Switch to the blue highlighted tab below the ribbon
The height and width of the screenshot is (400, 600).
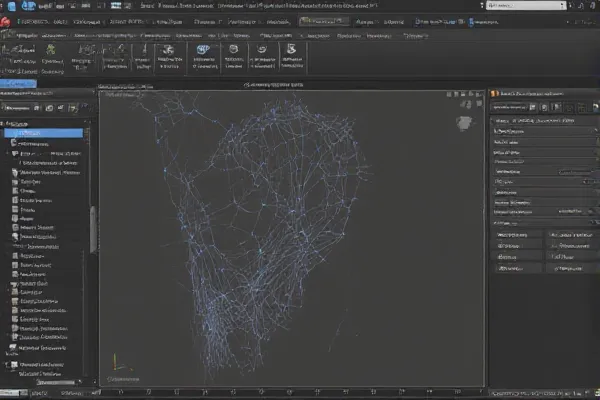click(x=20, y=86)
